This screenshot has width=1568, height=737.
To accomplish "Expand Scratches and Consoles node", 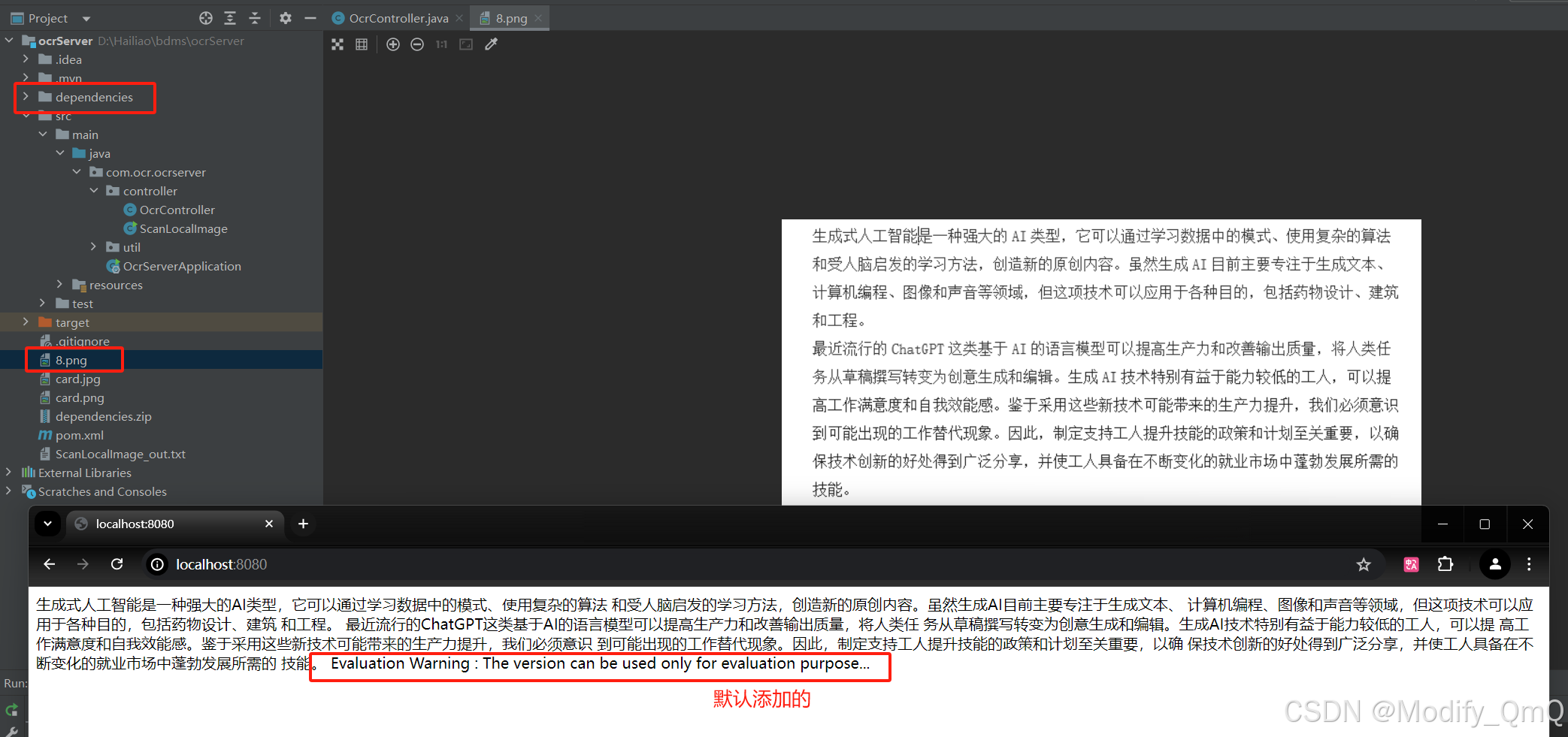I will point(9,491).
